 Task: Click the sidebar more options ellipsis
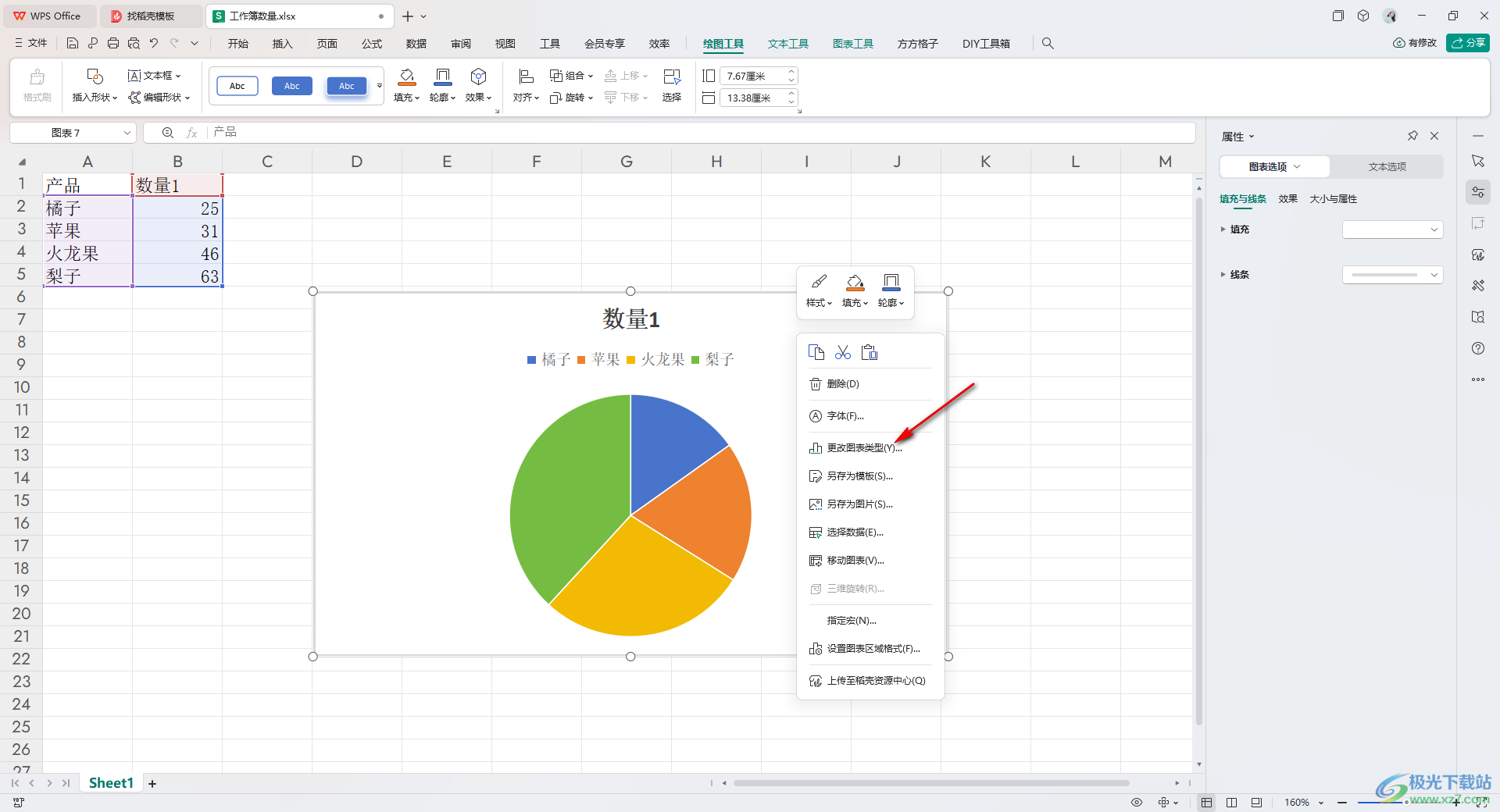1478,379
